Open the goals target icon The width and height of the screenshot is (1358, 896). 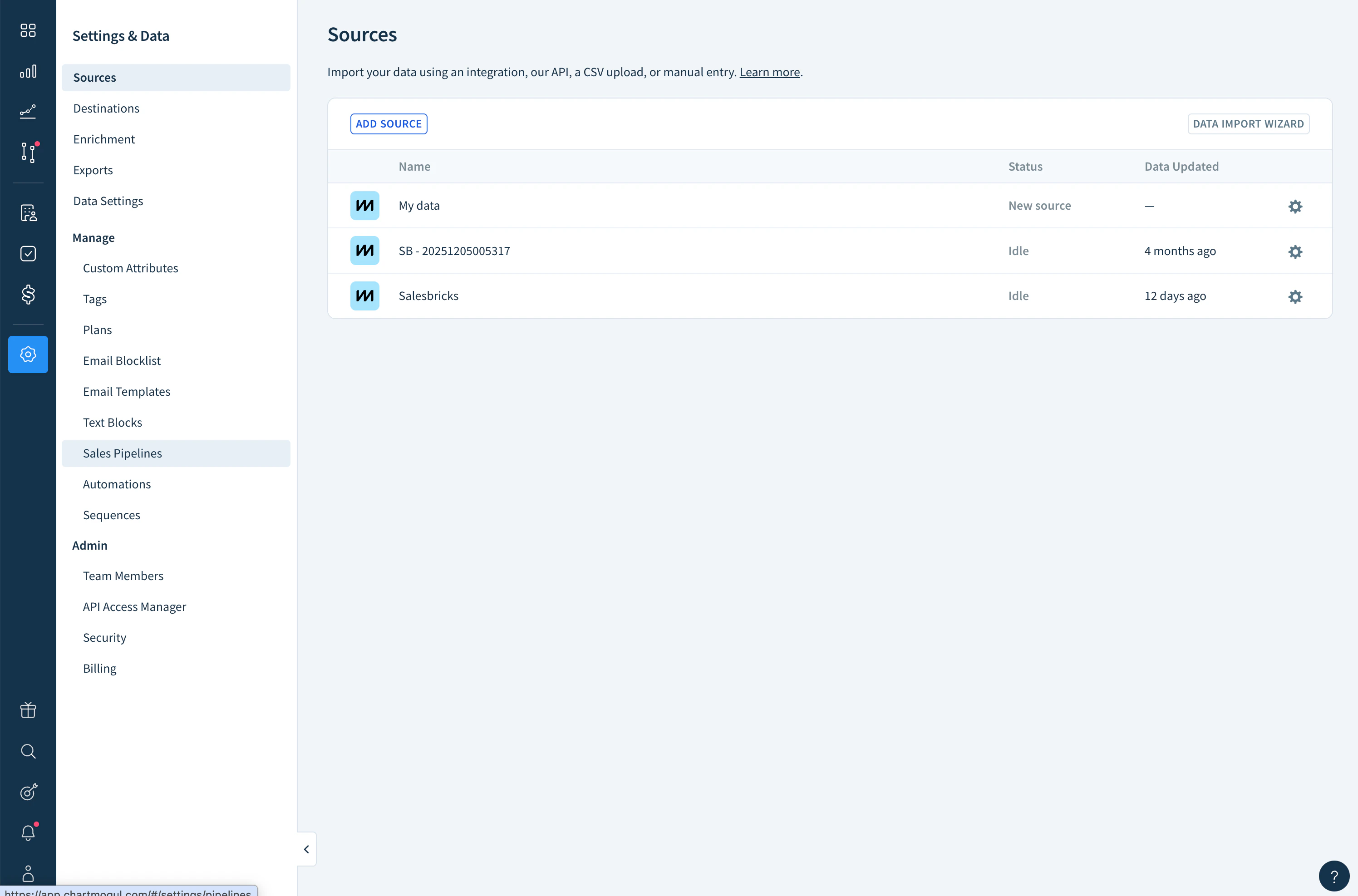tap(27, 792)
